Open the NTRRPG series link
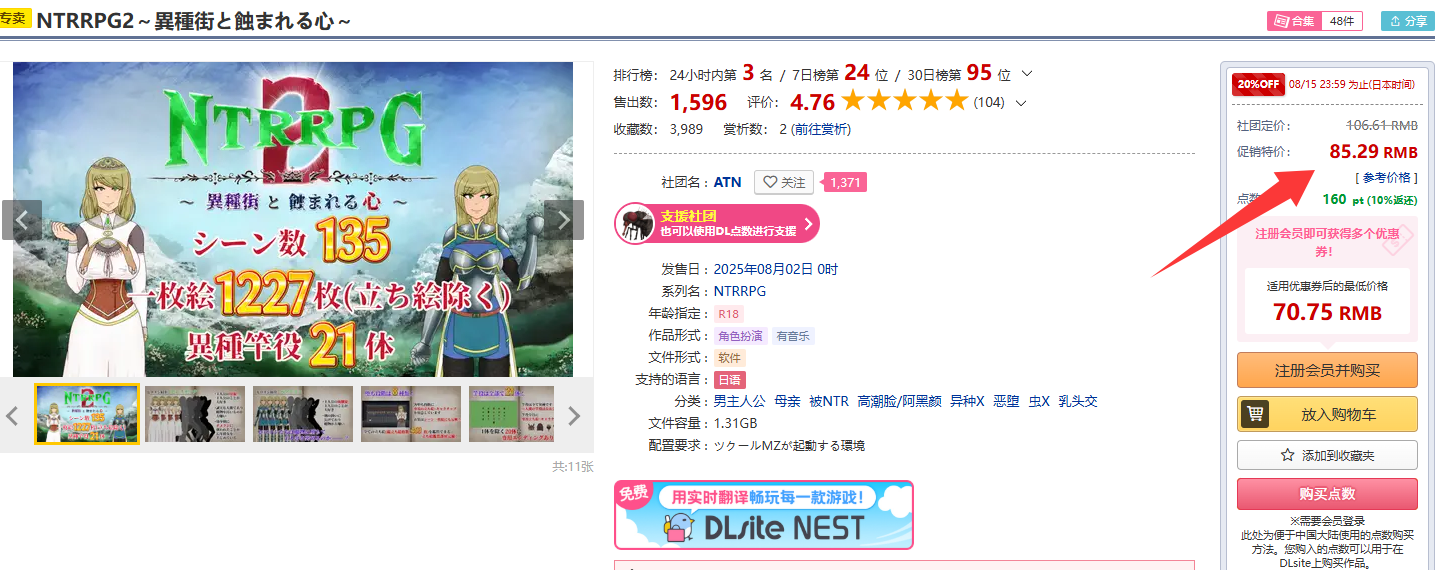The width and height of the screenshot is (1450, 570). [739, 291]
